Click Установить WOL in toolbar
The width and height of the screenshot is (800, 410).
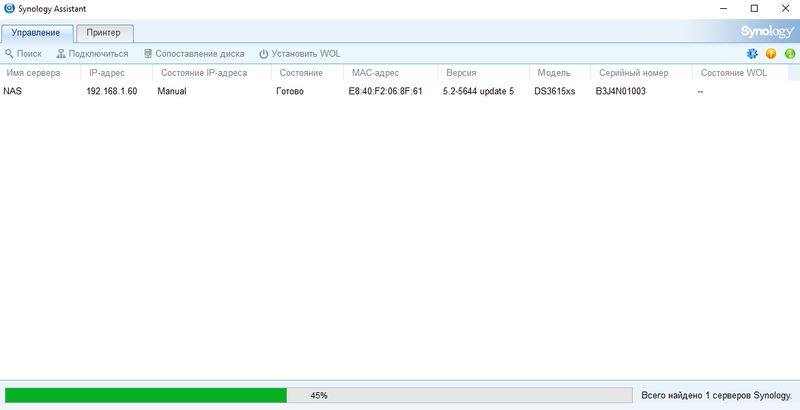pyautogui.click(x=299, y=54)
